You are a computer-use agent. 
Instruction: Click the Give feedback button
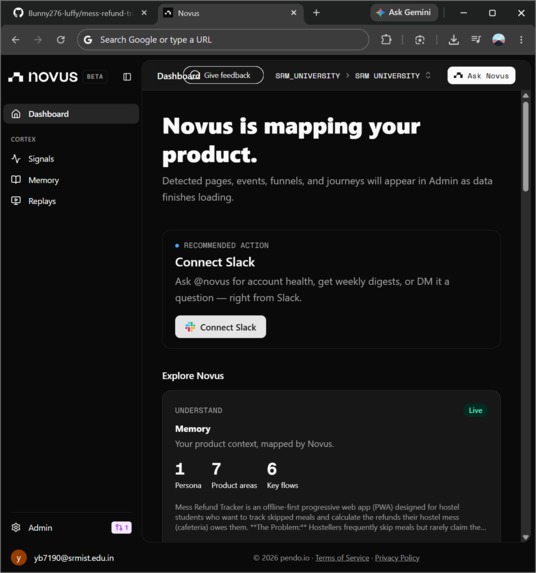pos(223,75)
